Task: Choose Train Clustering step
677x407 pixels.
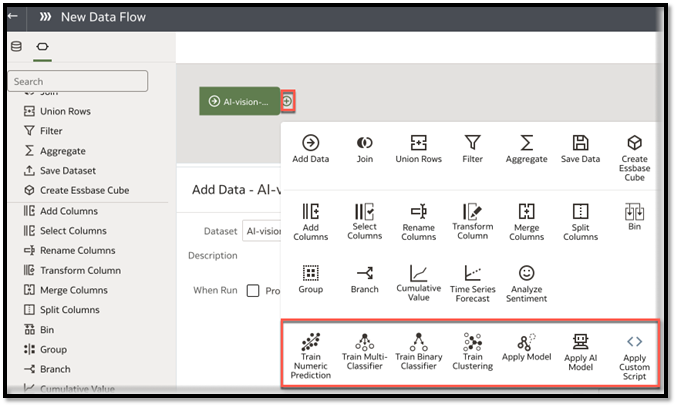Action: 472,352
